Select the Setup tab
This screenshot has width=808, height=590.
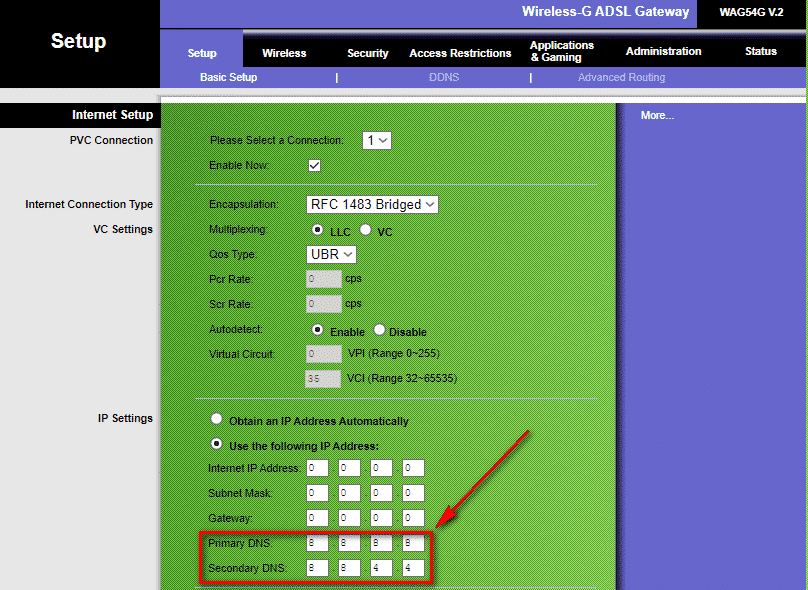click(202, 53)
